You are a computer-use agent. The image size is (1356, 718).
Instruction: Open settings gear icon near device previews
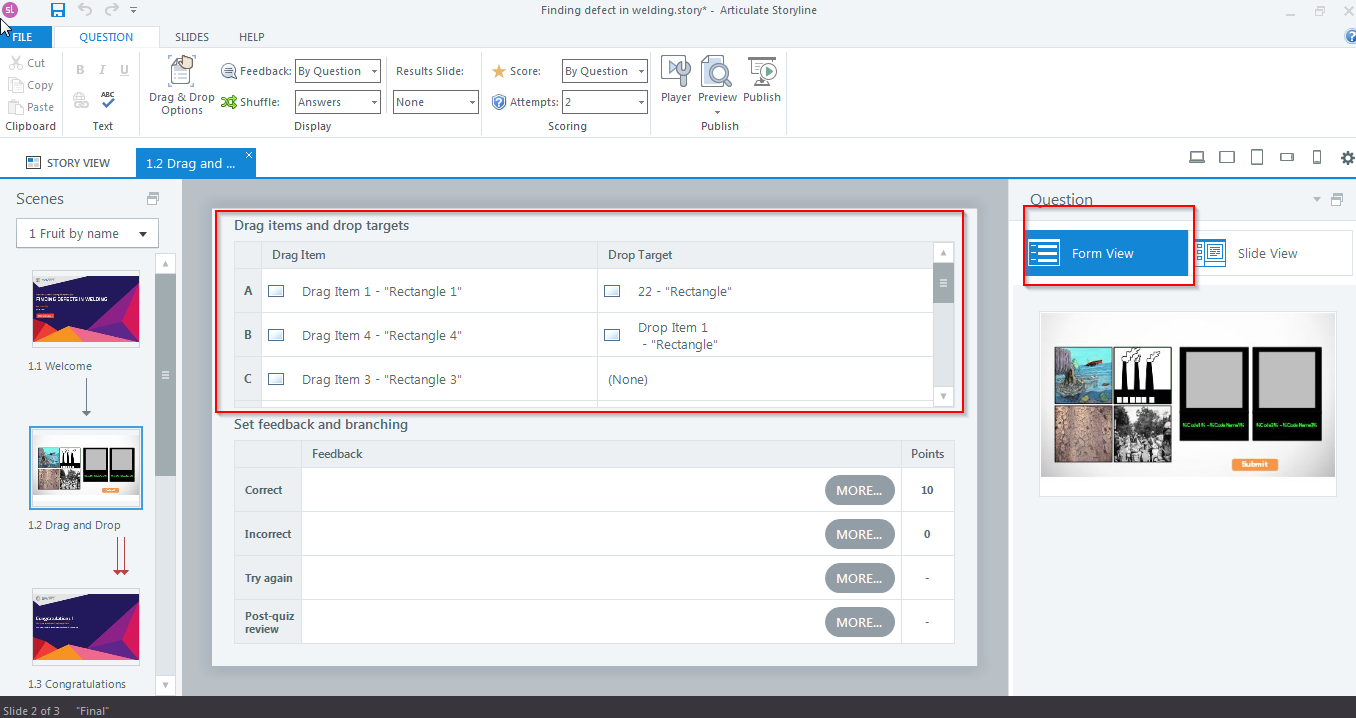point(1347,158)
